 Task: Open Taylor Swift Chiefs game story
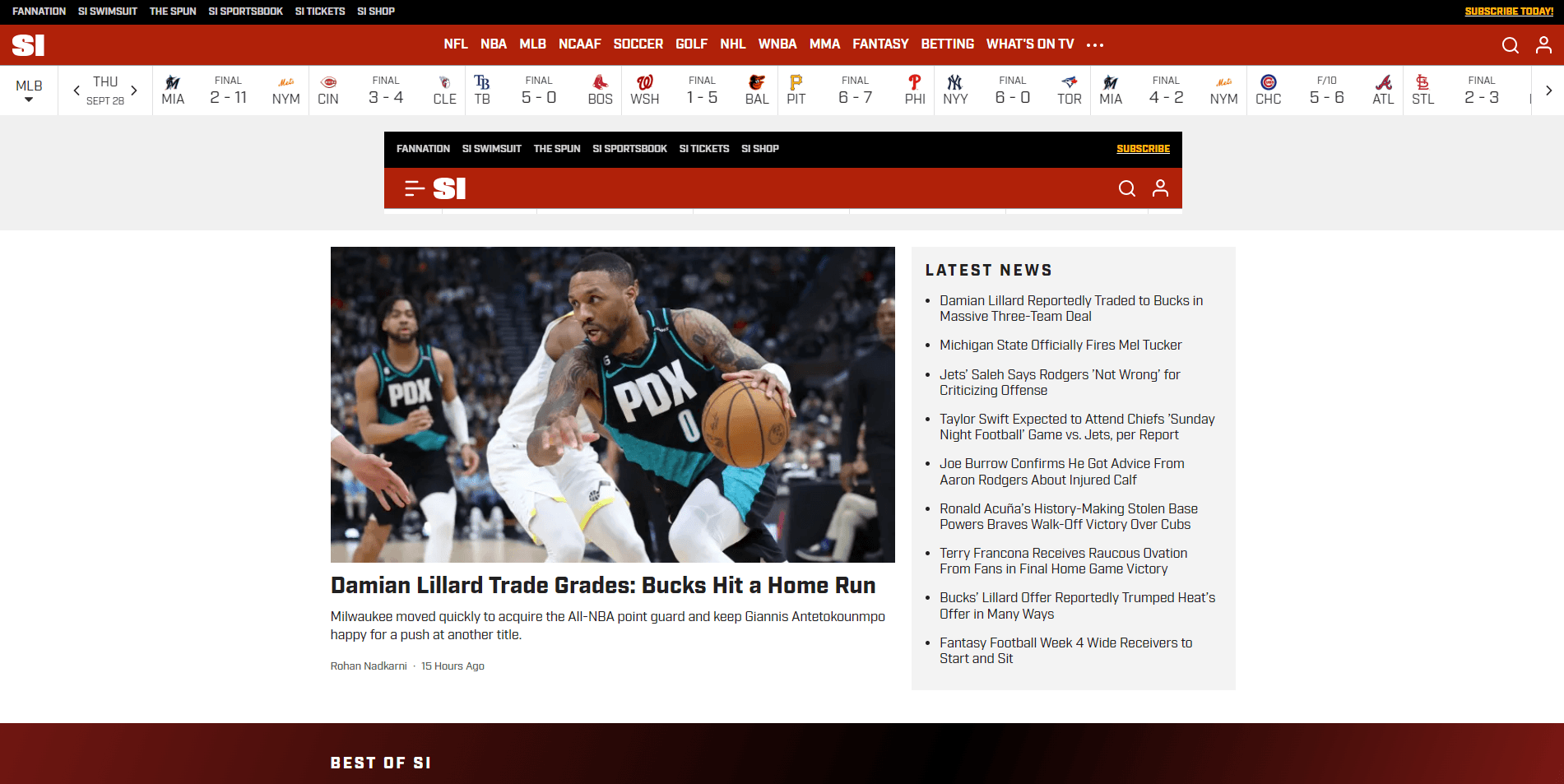[1077, 427]
